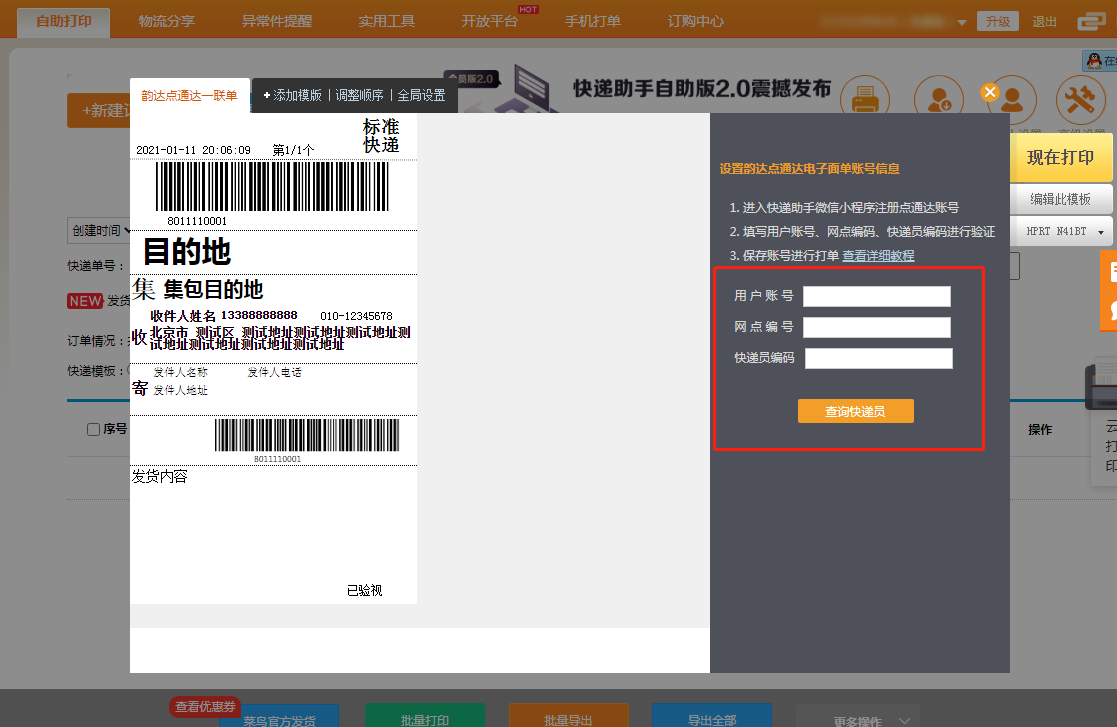1117x727 pixels.
Task: Focus the 网点编号 text field
Action: coord(876,328)
